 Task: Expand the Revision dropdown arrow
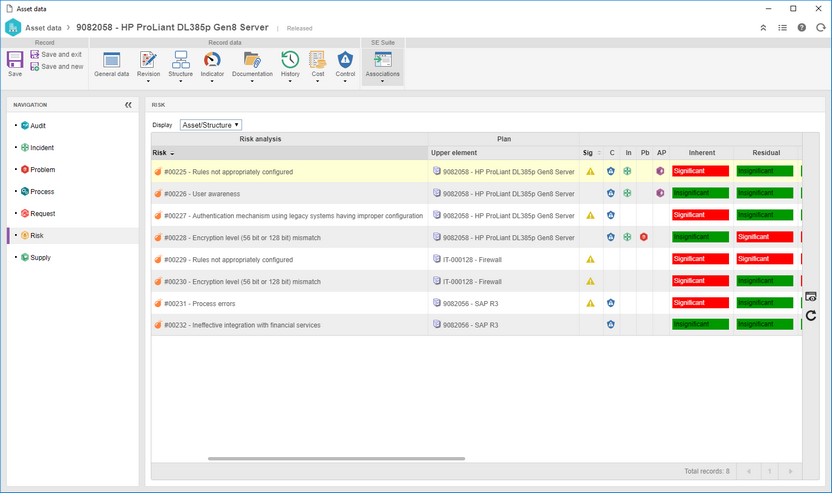pos(148,81)
